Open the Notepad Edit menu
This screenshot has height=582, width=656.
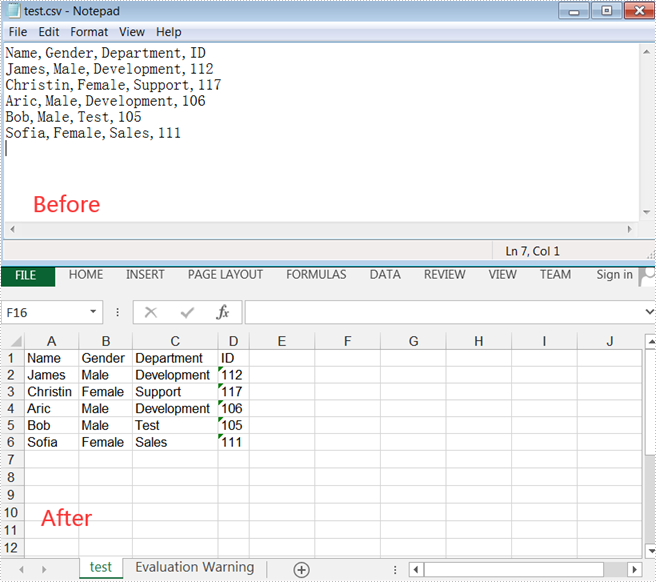coord(49,32)
